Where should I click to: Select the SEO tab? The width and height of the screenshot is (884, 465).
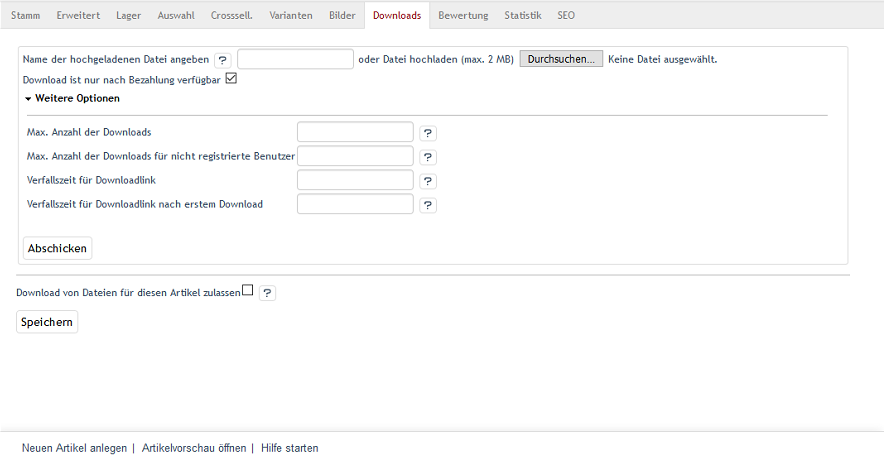(x=566, y=16)
